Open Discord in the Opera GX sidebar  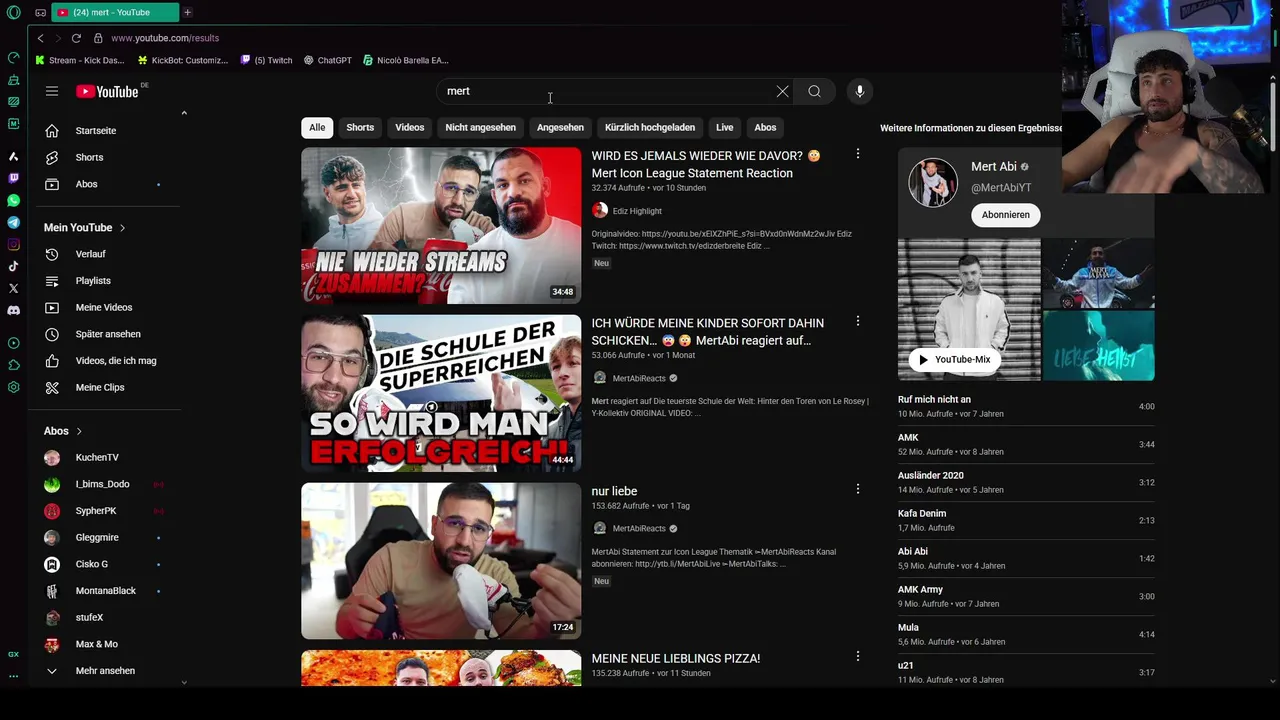coord(13,310)
